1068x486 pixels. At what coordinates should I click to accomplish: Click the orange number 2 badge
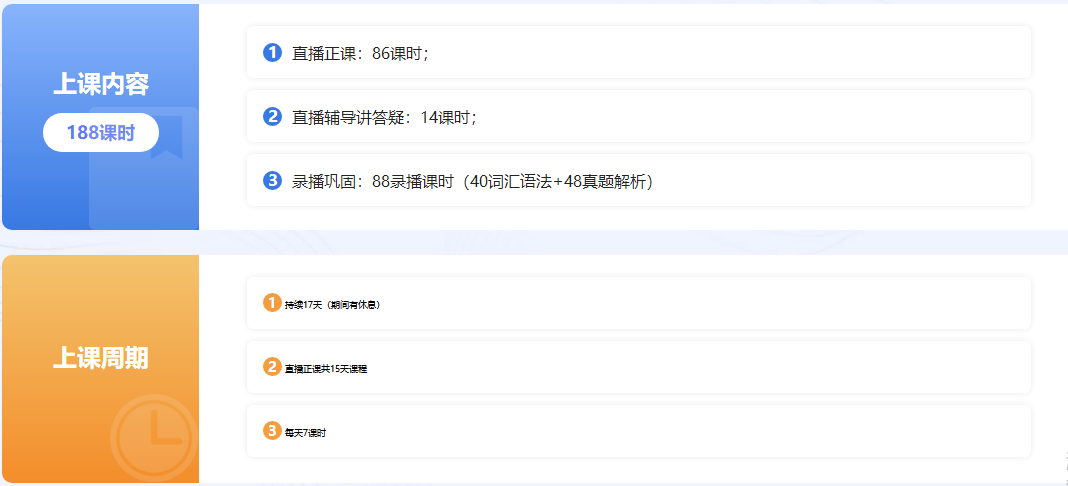272,367
